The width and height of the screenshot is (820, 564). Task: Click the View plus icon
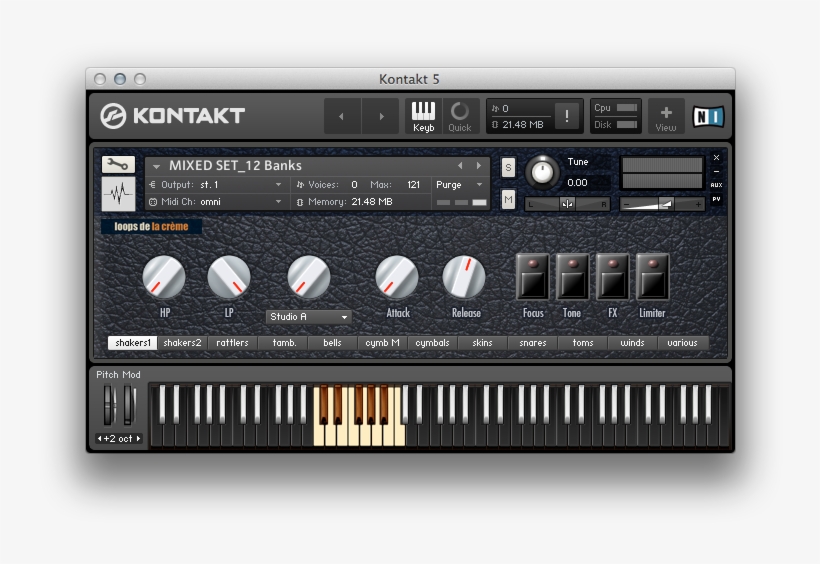666,116
